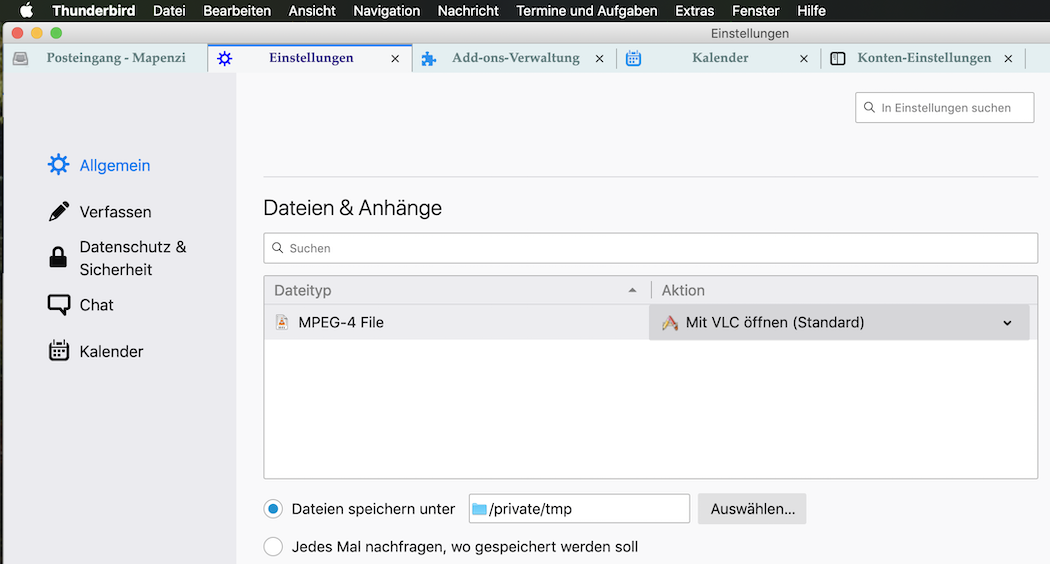Select 'Jedes Mal nachfragen' radio button
This screenshot has height=564, width=1050.
coord(273,547)
